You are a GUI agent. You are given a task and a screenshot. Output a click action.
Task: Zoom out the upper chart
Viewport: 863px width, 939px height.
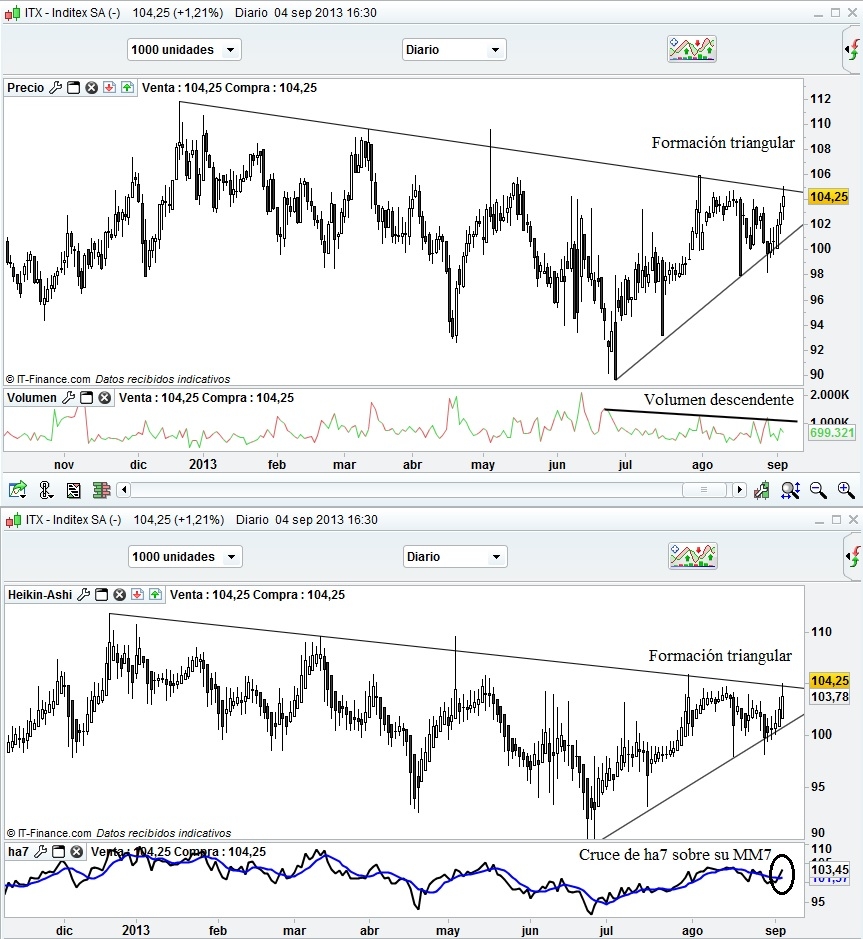(x=818, y=490)
